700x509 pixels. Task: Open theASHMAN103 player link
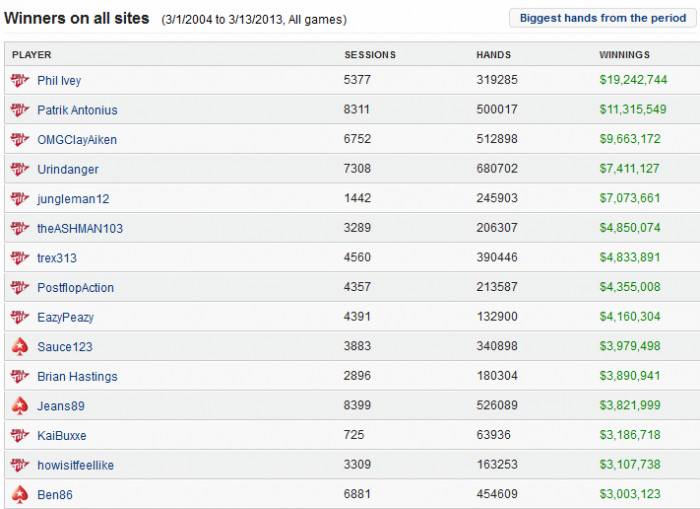click(80, 229)
